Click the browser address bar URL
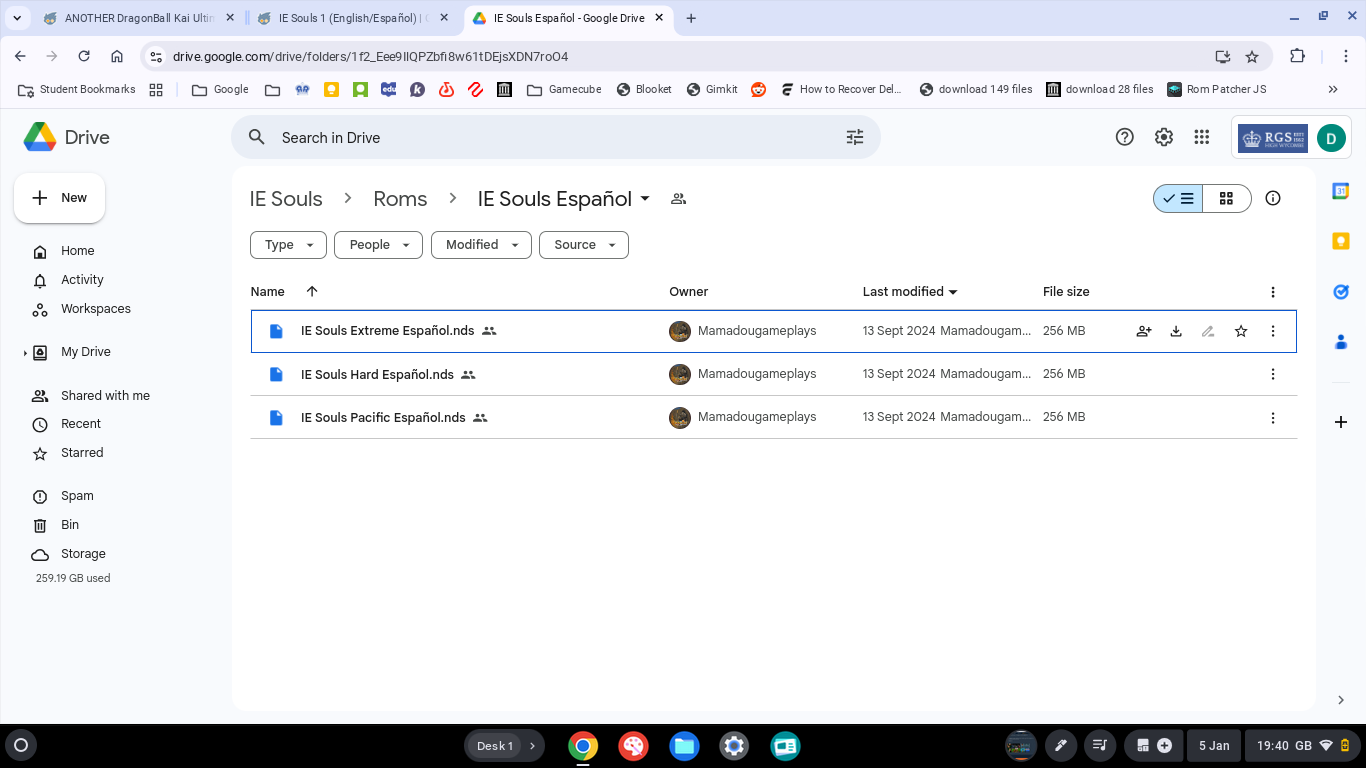Viewport: 1366px width, 768px height. click(x=370, y=57)
